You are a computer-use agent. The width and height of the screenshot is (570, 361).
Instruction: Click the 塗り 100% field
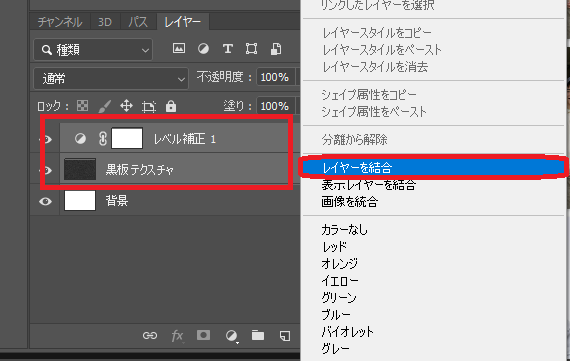click(x=275, y=106)
